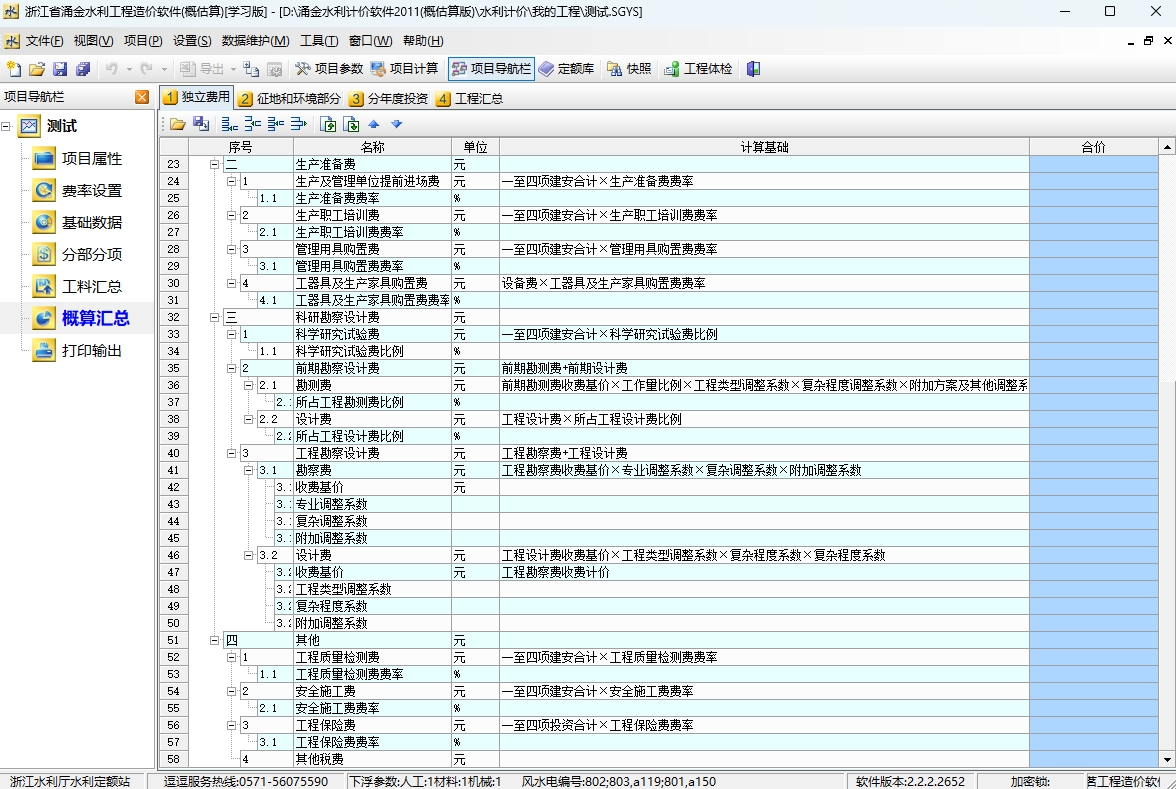1176x789 pixels.
Task: Click the 导出 export button
Action: 202,69
